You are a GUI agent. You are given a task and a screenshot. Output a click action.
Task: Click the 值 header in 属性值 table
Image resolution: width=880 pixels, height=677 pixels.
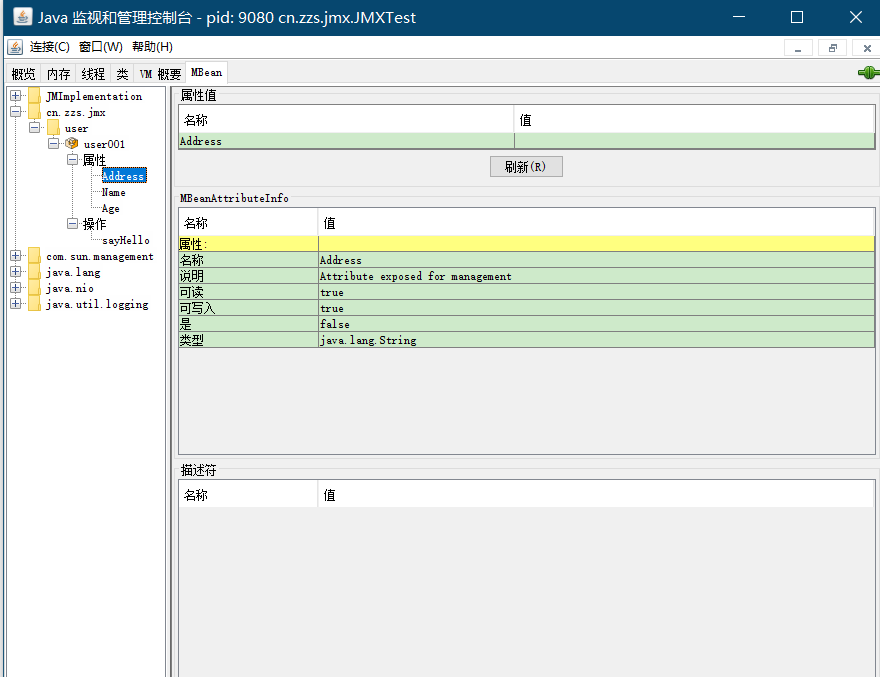coord(694,120)
